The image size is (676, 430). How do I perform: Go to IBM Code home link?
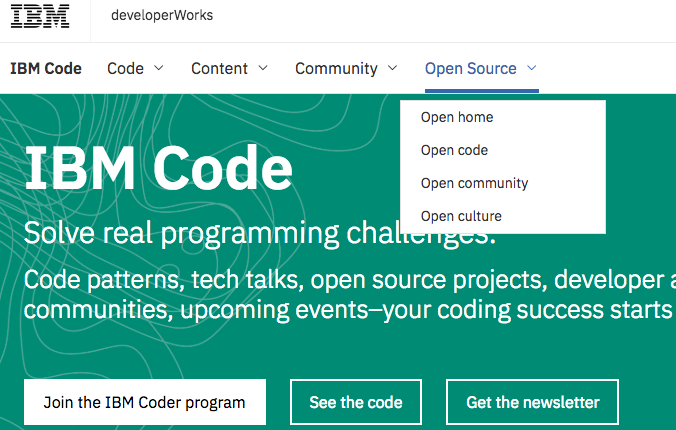point(46,69)
